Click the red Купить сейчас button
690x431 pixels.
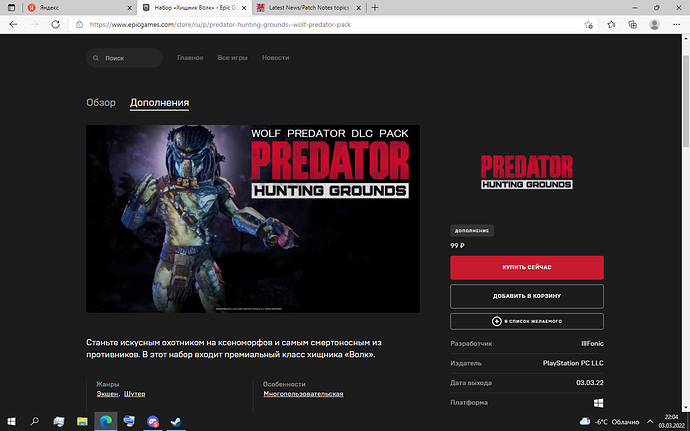[x=526, y=268]
